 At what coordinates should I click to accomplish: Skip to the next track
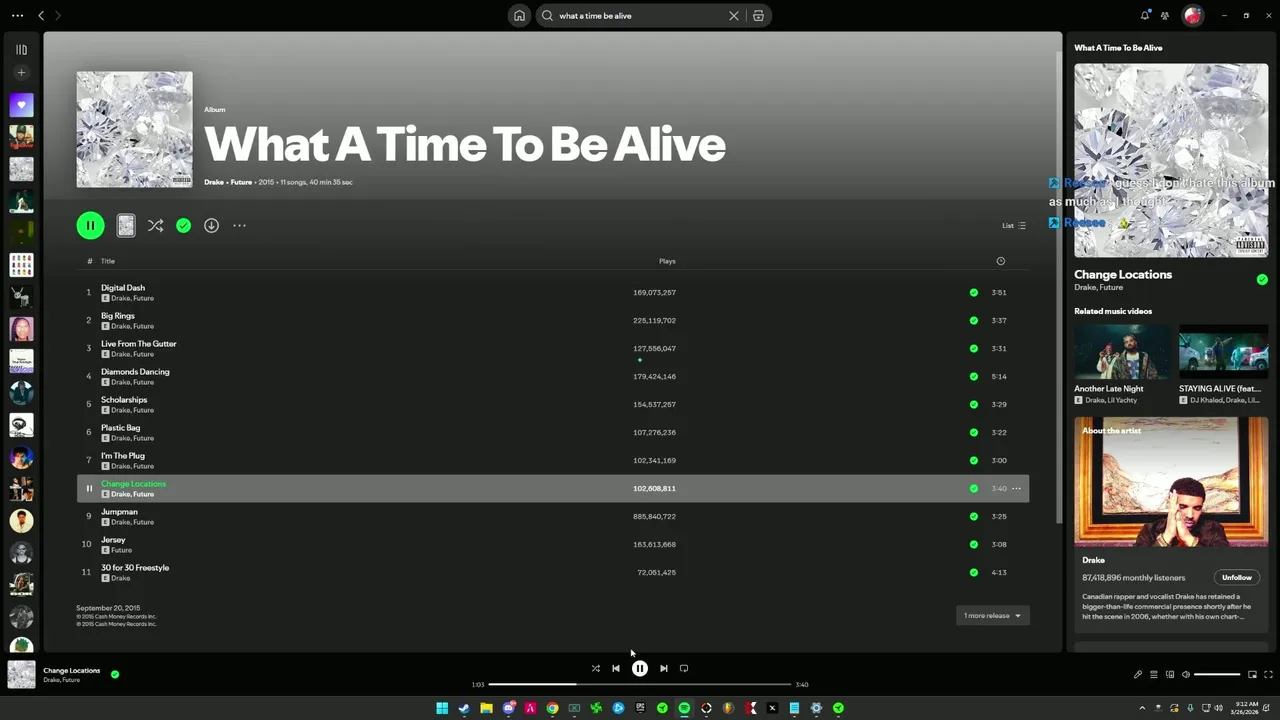pos(663,668)
